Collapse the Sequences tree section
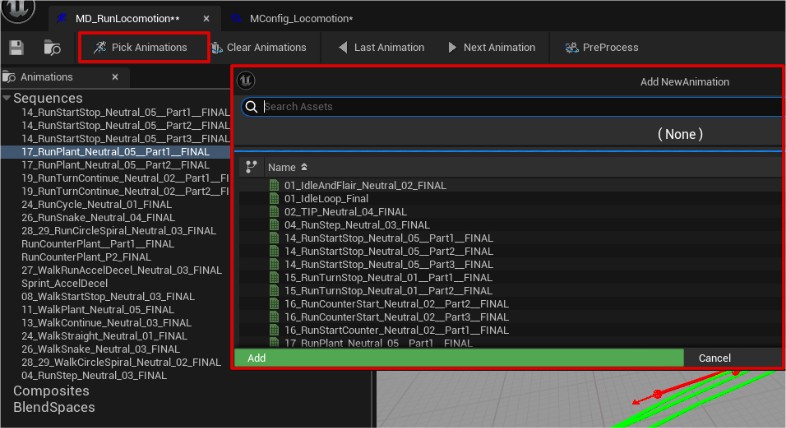The image size is (786, 428). [7, 98]
